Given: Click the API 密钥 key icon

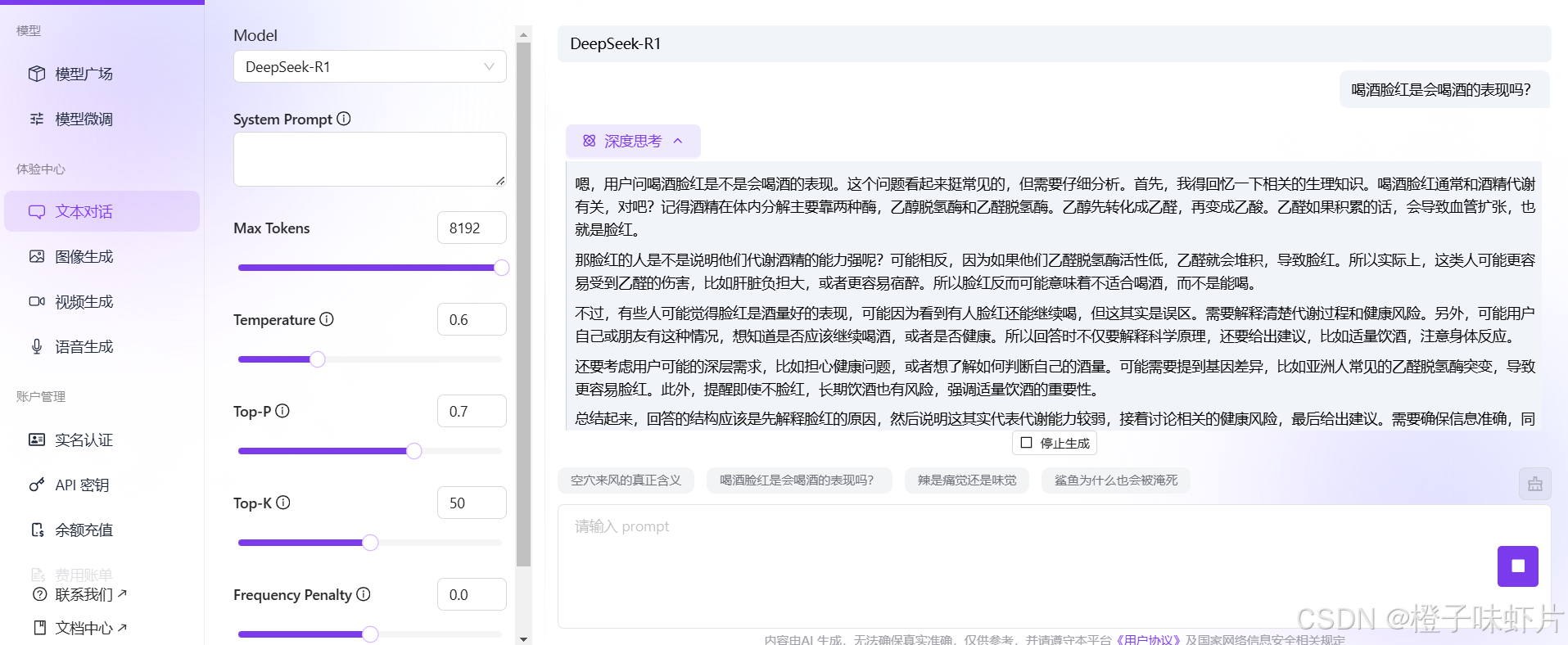Looking at the screenshot, I should tap(37, 485).
